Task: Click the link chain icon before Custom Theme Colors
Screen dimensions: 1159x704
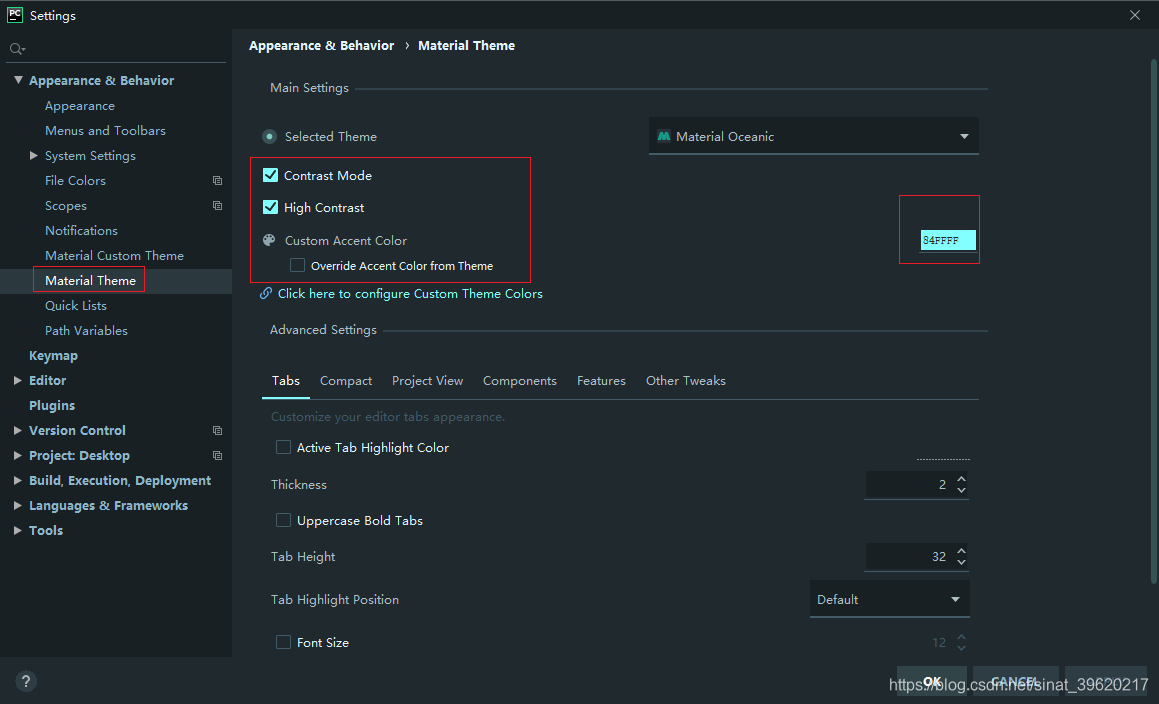Action: pyautogui.click(x=266, y=294)
